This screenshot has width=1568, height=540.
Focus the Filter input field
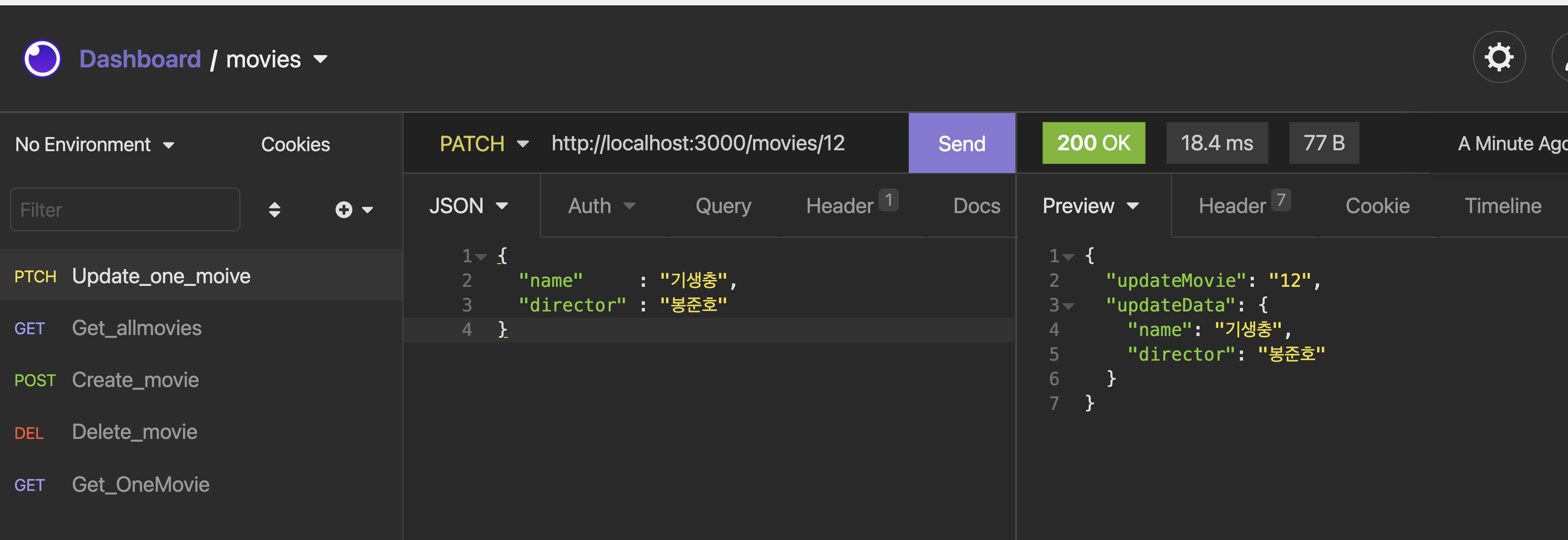pos(125,209)
